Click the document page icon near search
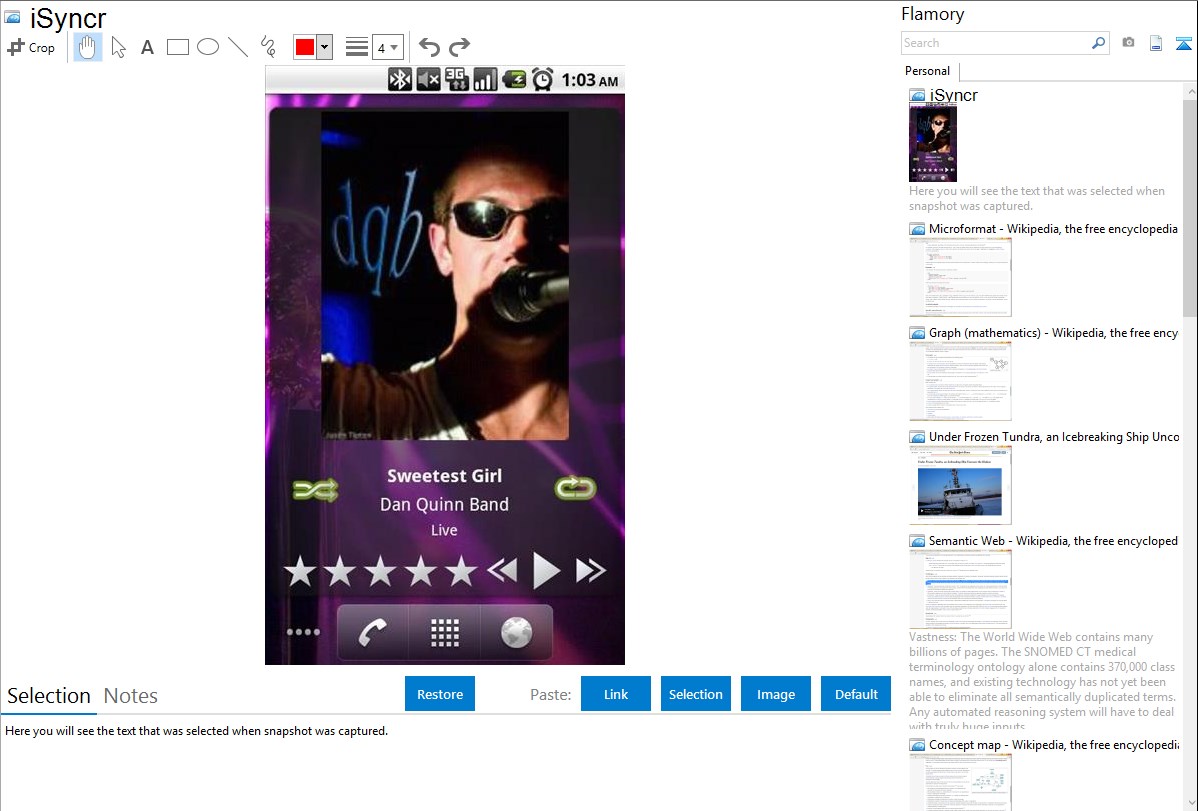The width and height of the screenshot is (1198, 811). click(x=1156, y=43)
